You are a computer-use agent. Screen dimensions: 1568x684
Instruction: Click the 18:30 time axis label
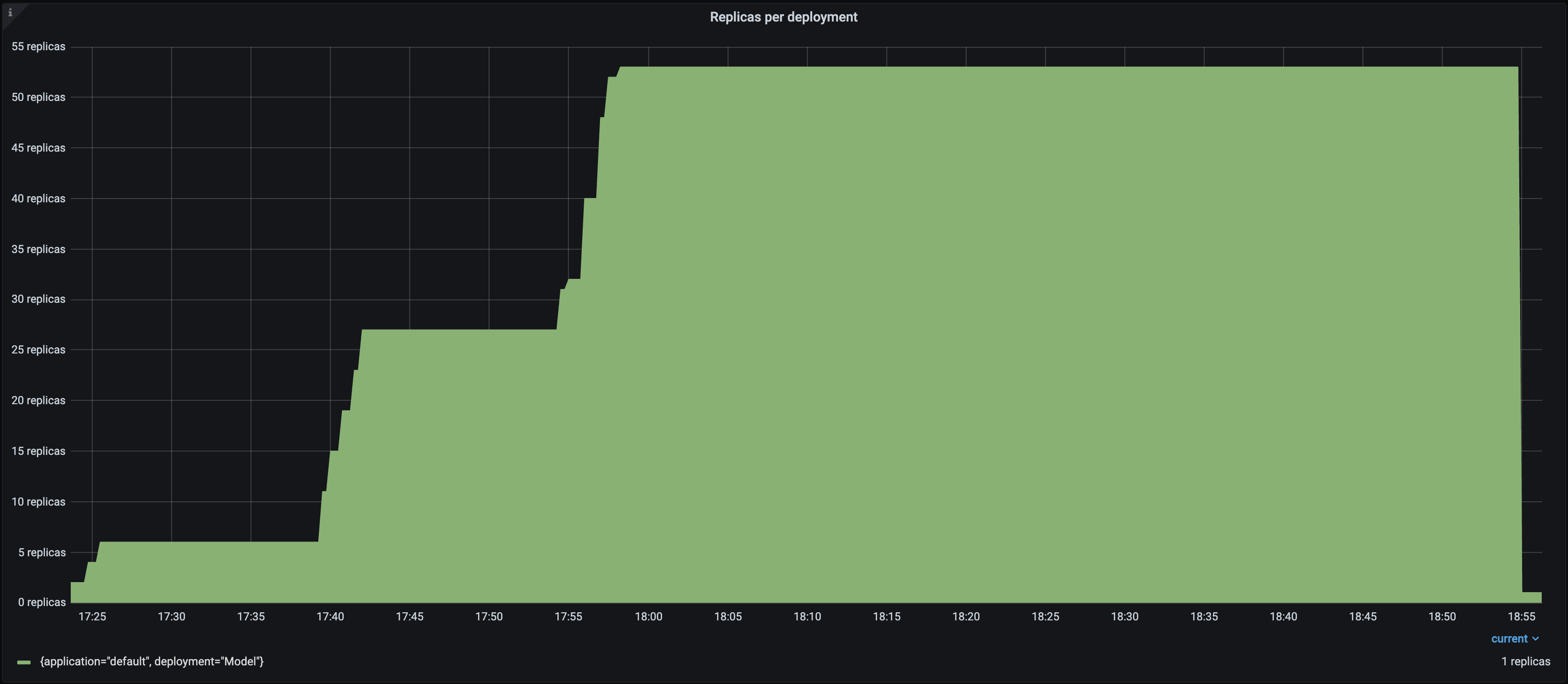click(x=1124, y=617)
